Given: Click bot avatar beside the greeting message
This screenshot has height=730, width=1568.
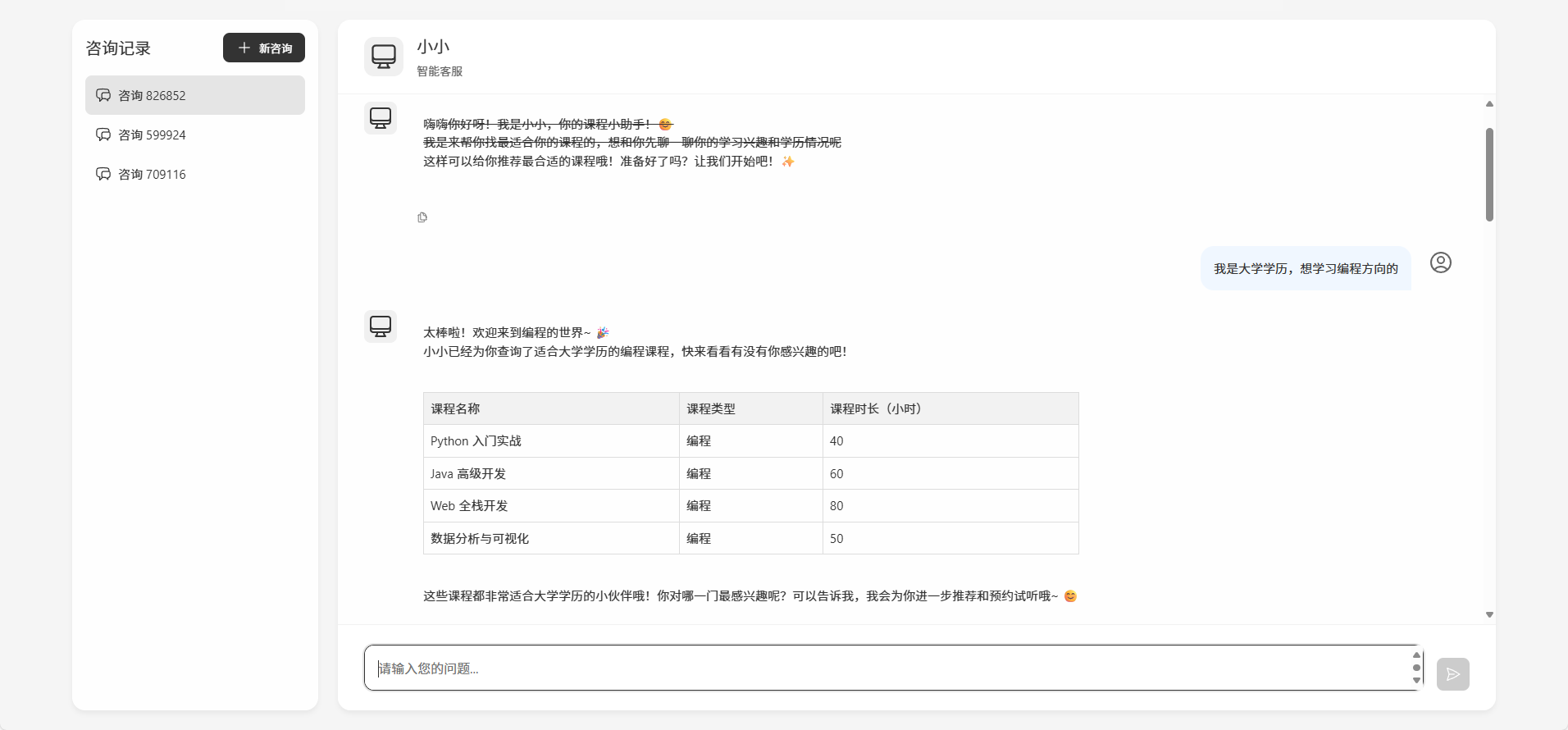Looking at the screenshot, I should (x=381, y=118).
